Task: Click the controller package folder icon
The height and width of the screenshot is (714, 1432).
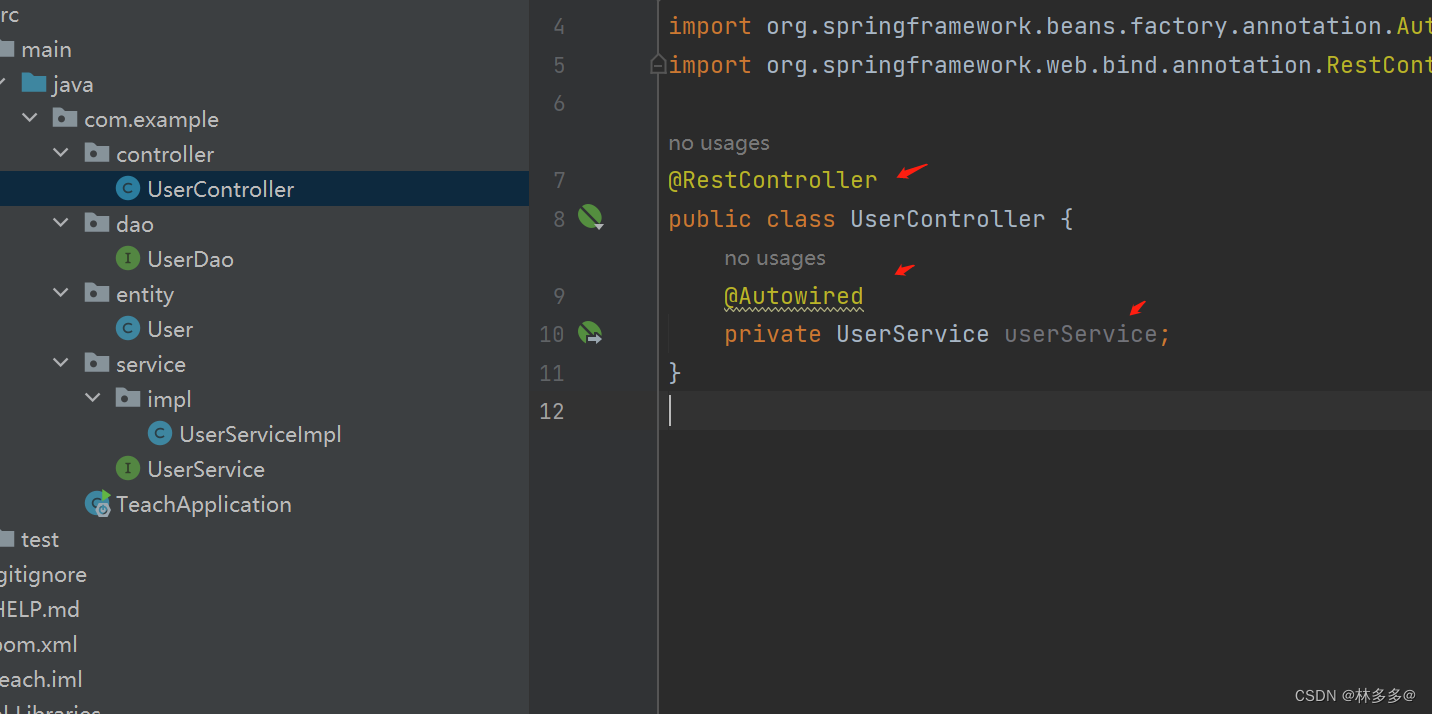Action: (x=96, y=153)
